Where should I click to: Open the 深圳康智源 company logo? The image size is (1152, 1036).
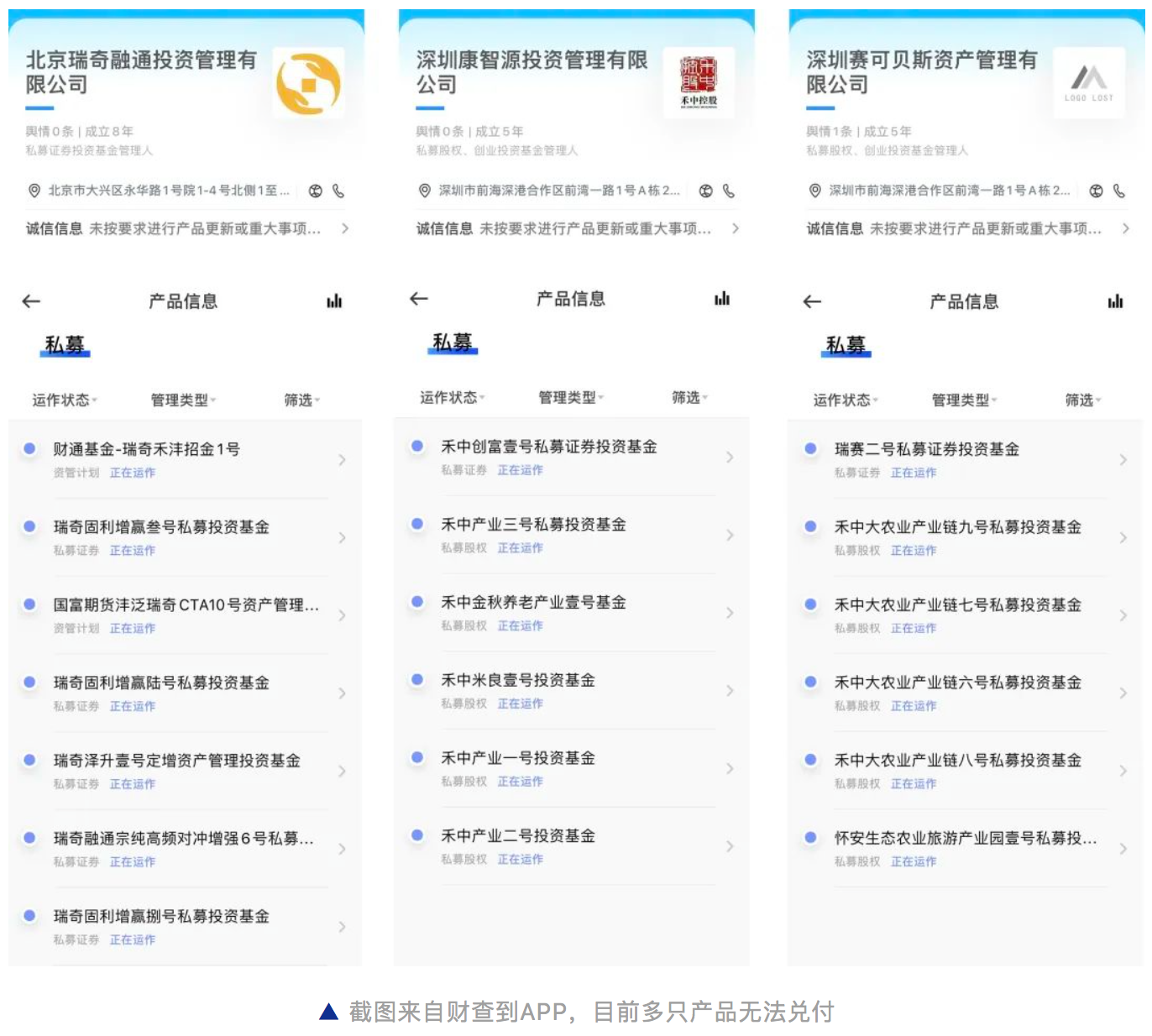pyautogui.click(x=699, y=83)
